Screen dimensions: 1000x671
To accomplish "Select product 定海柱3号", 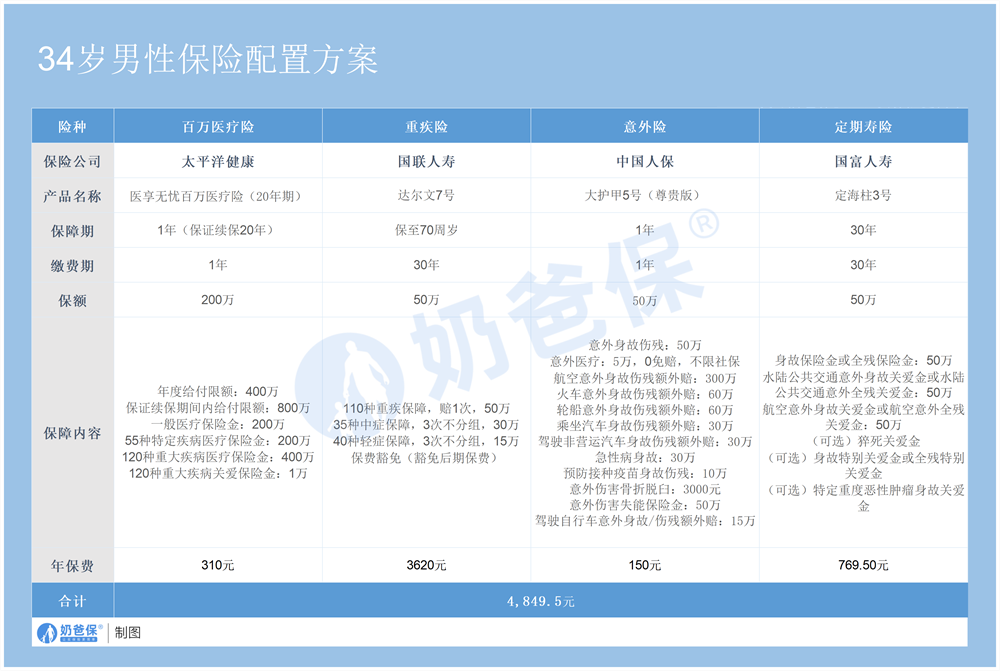I will (x=864, y=195).
